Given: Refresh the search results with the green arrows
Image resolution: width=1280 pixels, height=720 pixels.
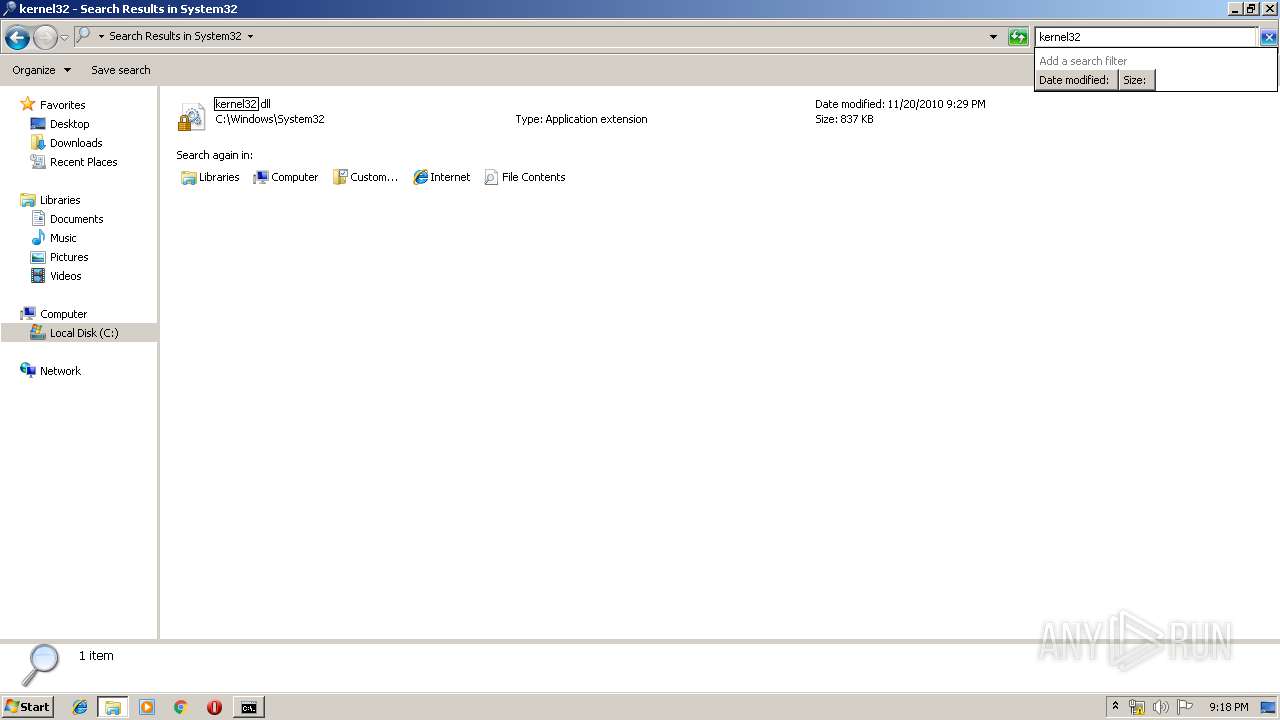Looking at the screenshot, I should (x=1018, y=37).
